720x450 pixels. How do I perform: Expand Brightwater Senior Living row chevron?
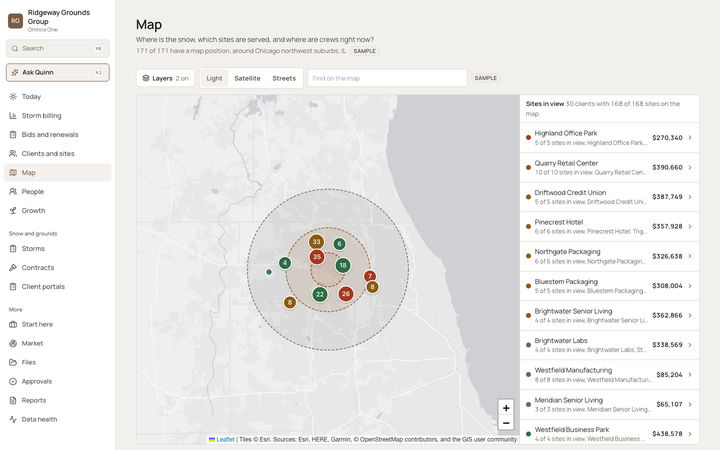coord(690,315)
